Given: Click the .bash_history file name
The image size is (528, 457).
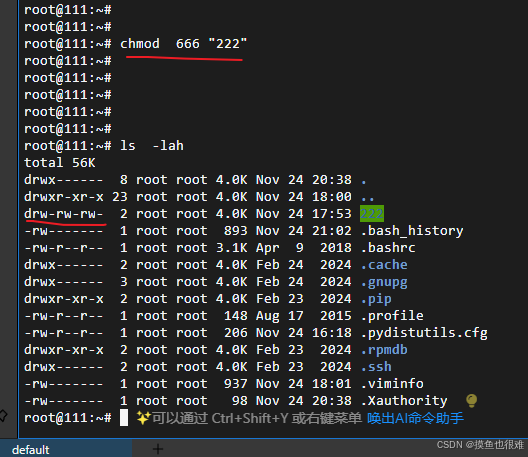Looking at the screenshot, I should click(x=412, y=231).
